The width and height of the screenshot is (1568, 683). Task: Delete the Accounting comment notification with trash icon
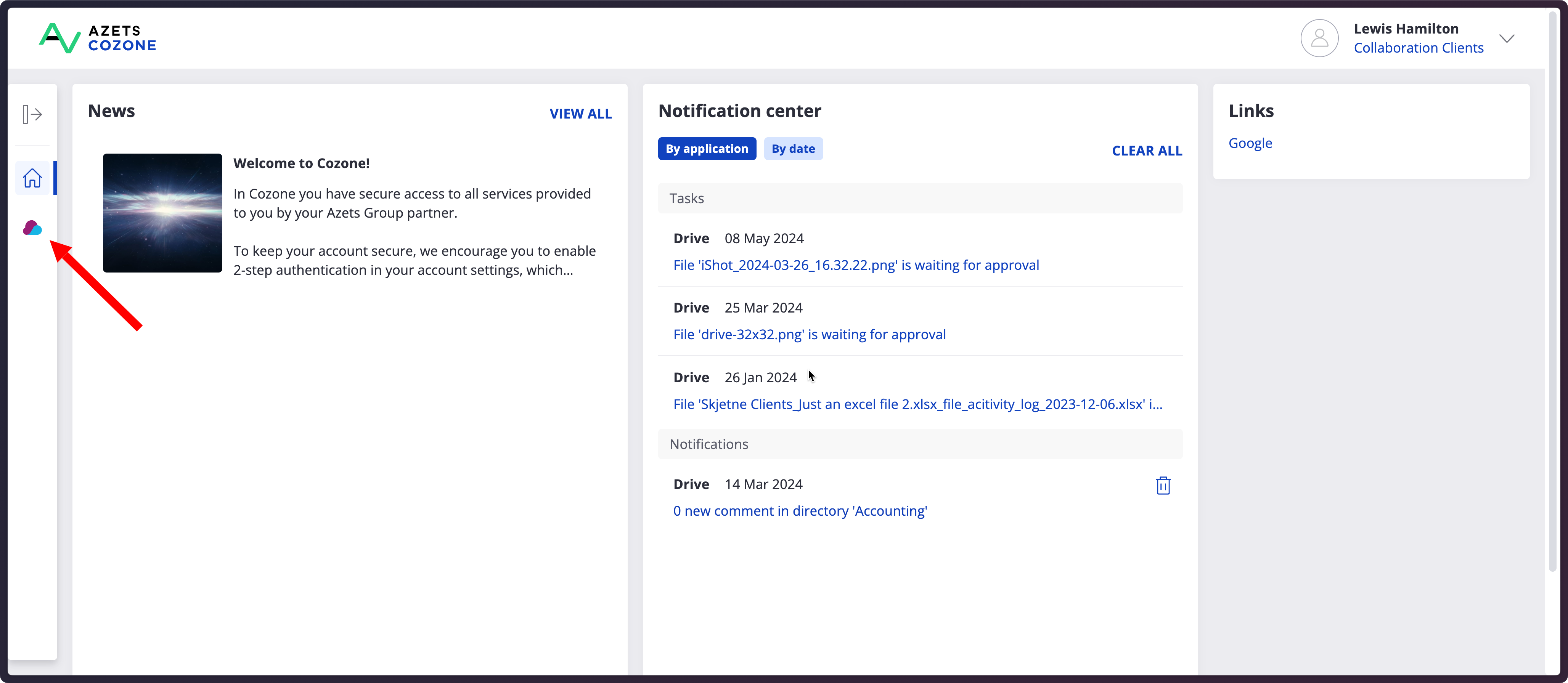tap(1163, 485)
